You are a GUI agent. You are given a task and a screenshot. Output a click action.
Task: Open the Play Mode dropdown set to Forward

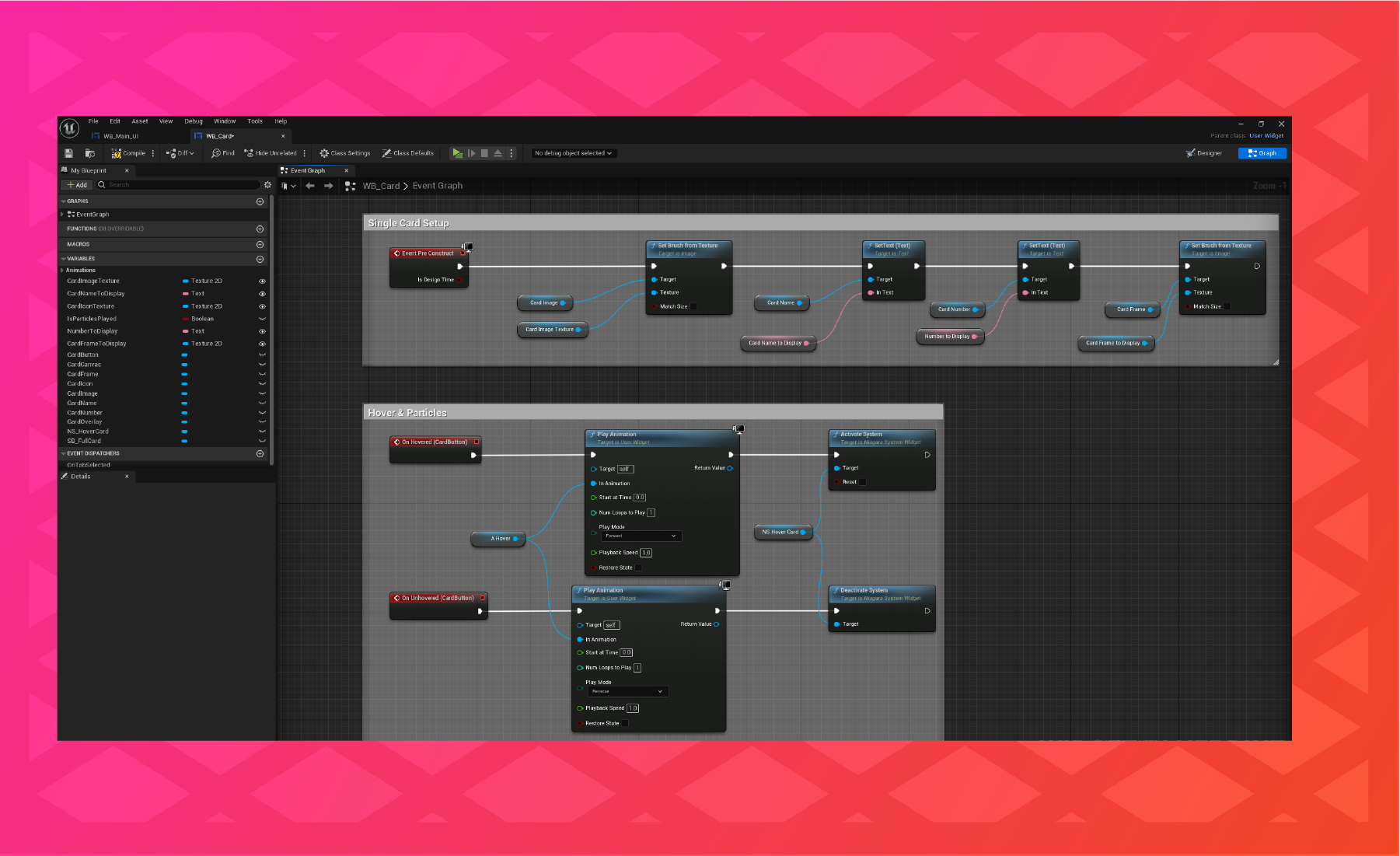tap(640, 536)
